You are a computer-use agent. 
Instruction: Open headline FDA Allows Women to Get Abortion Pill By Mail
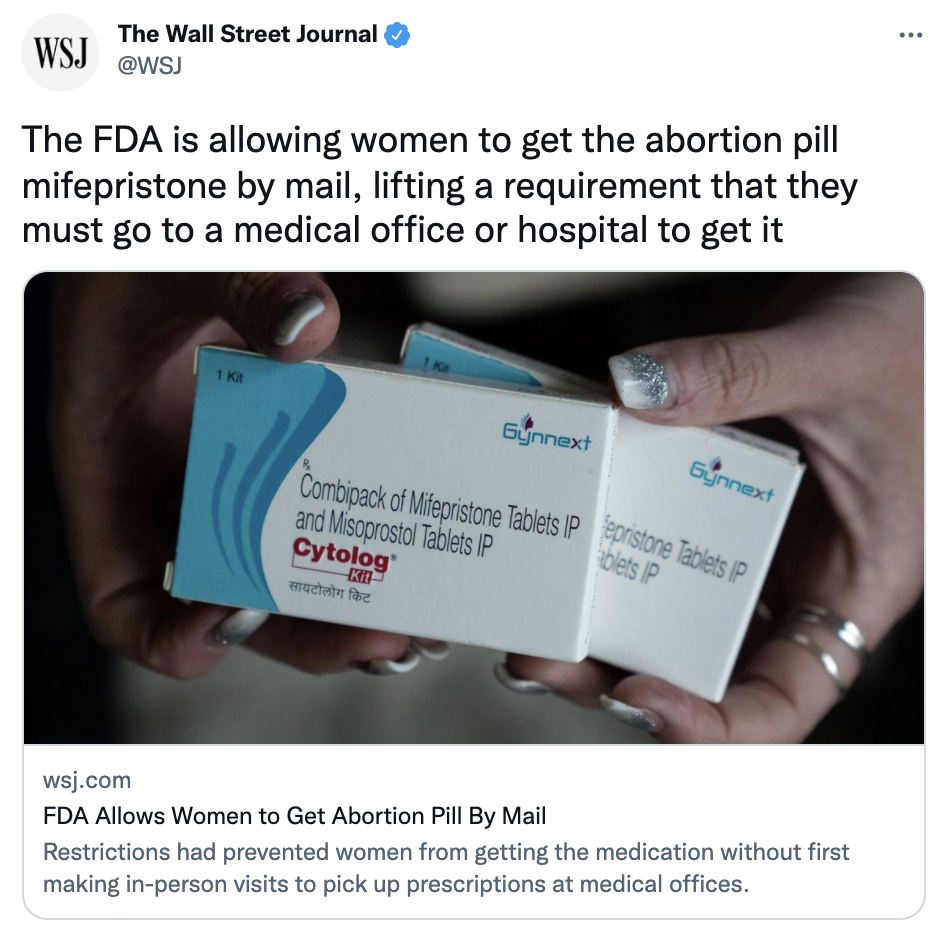coord(294,816)
